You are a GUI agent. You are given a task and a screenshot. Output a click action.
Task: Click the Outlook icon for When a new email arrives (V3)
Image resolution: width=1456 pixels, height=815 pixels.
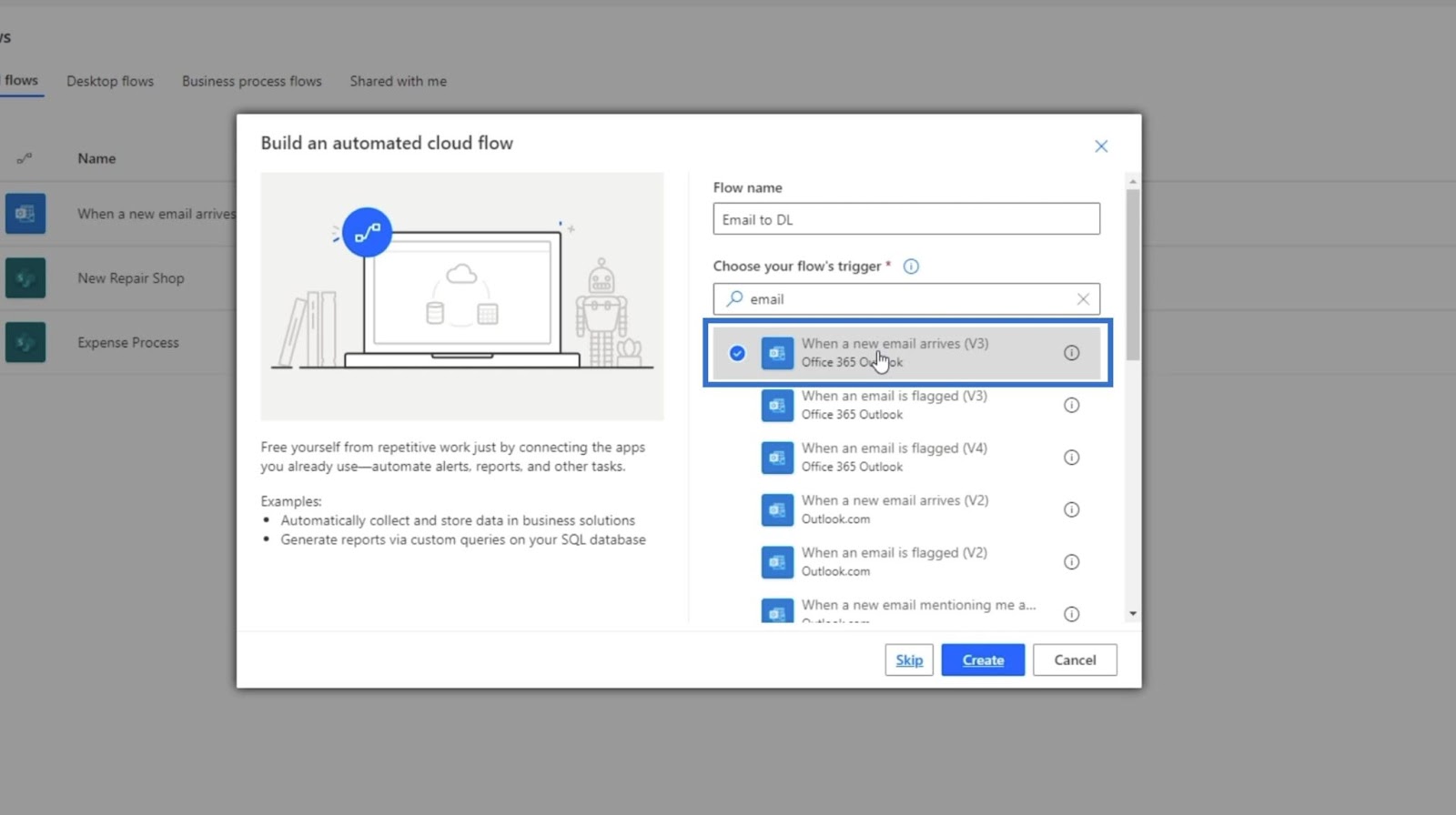777,353
